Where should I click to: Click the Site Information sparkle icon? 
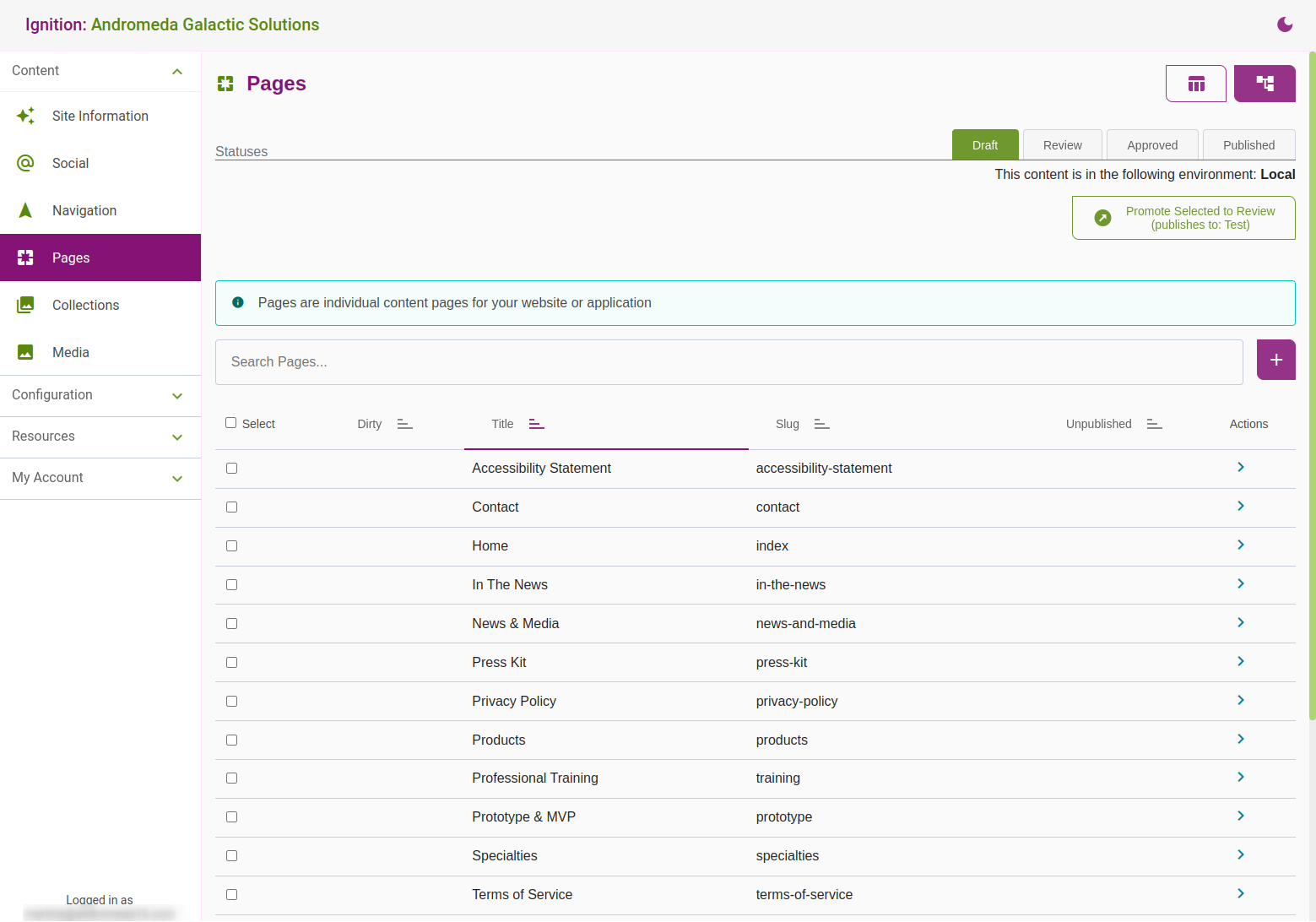[25, 116]
